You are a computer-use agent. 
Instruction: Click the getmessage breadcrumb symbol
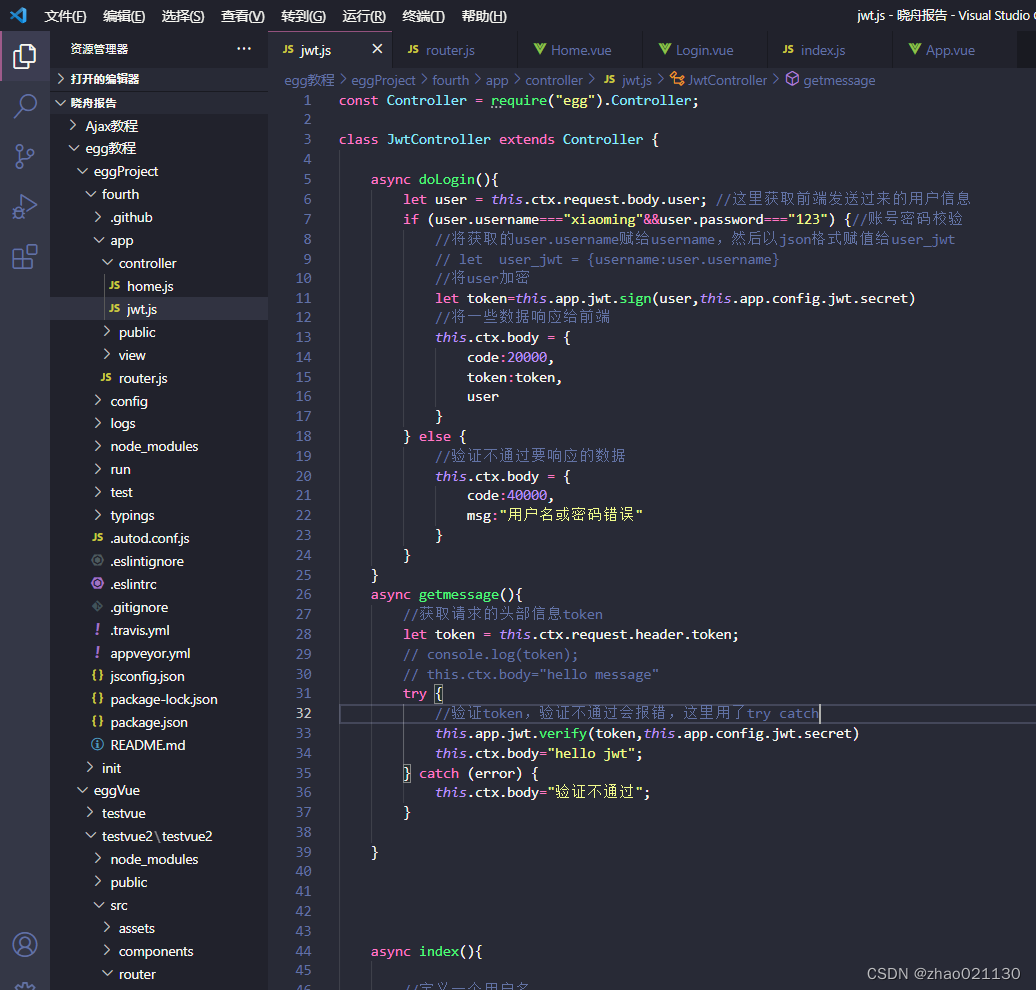click(x=838, y=80)
